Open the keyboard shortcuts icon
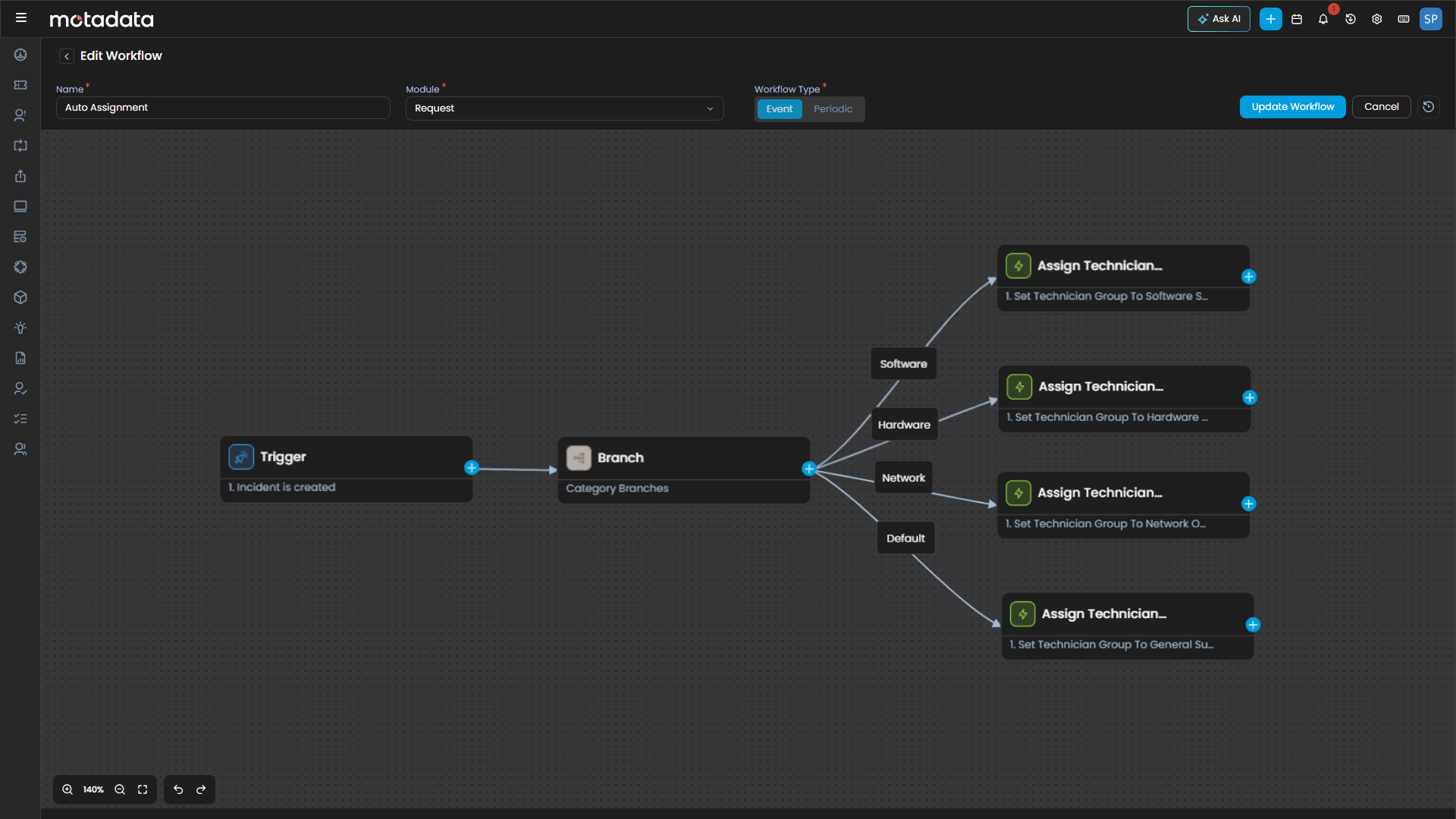The height and width of the screenshot is (819, 1456). tap(1404, 19)
